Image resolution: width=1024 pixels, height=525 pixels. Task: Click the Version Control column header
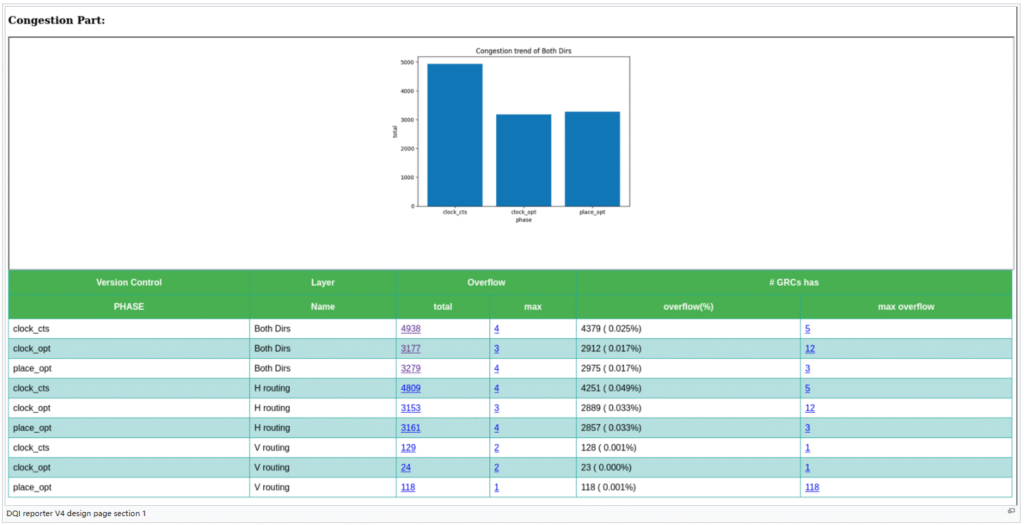pyautogui.click(x=129, y=283)
